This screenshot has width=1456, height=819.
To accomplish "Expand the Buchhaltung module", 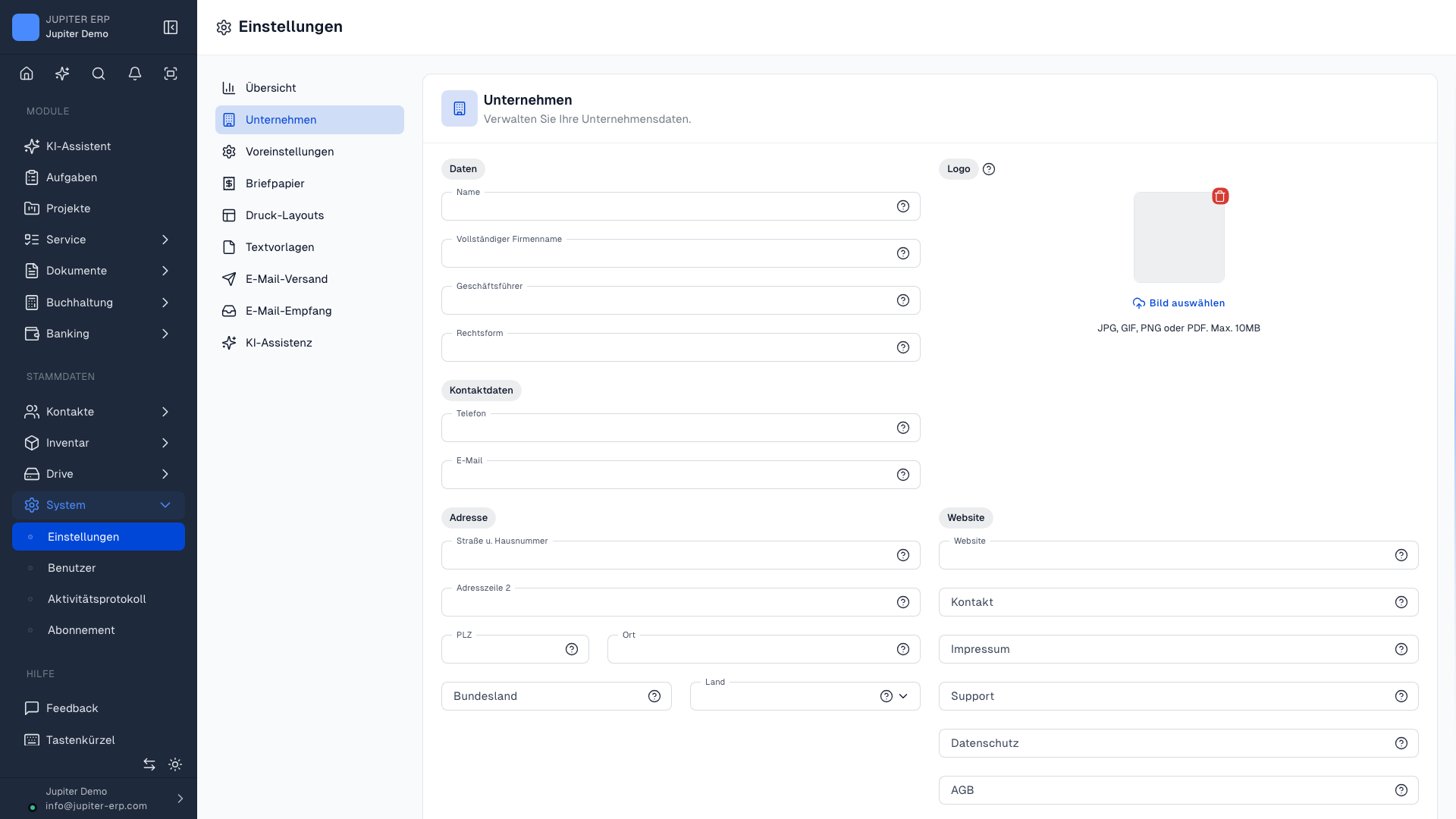I will (x=99, y=303).
